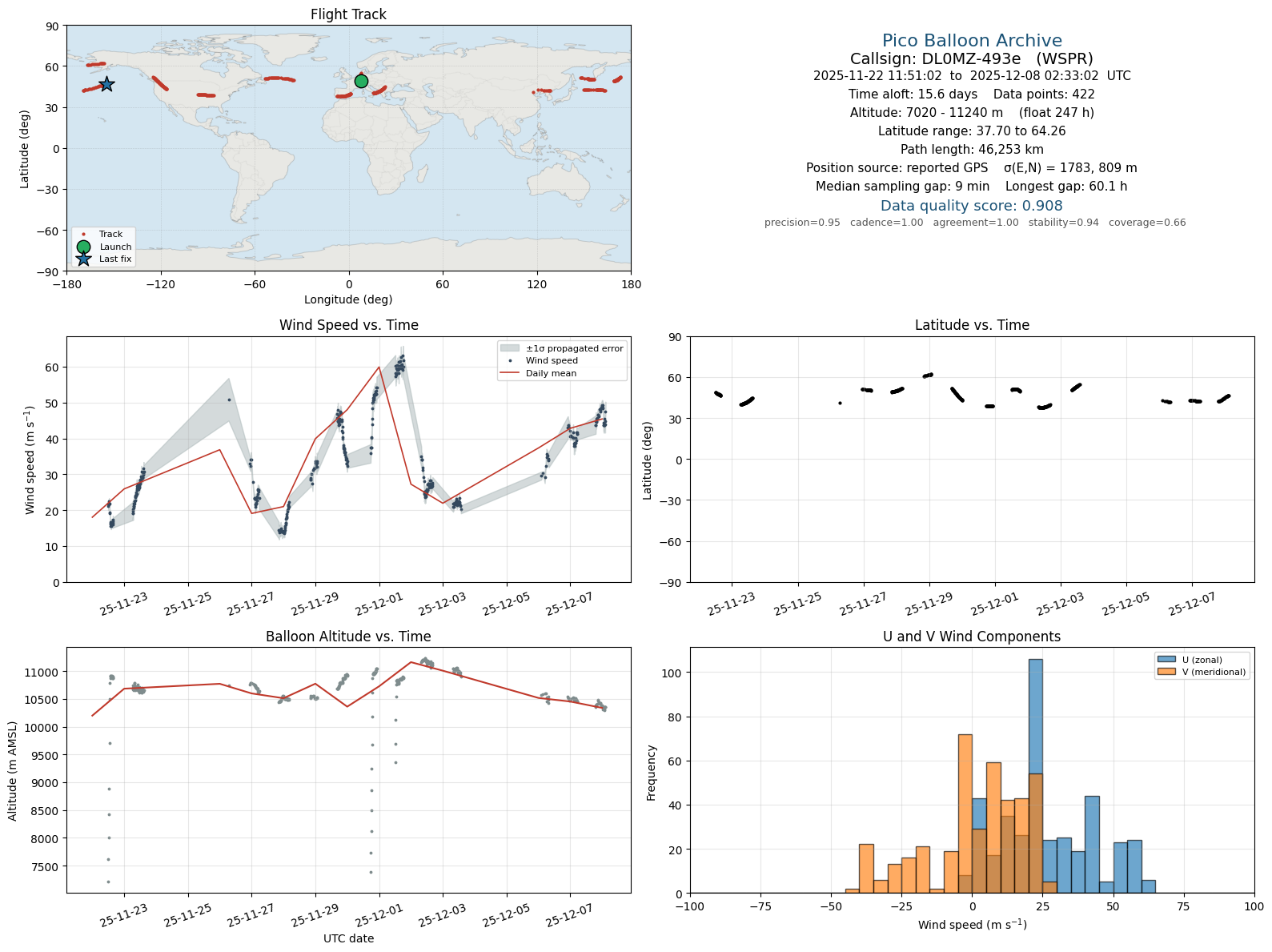This screenshot has height=952, width=1272.
Task: Click the "±1σ propagated error" legend label
Action: (575, 348)
